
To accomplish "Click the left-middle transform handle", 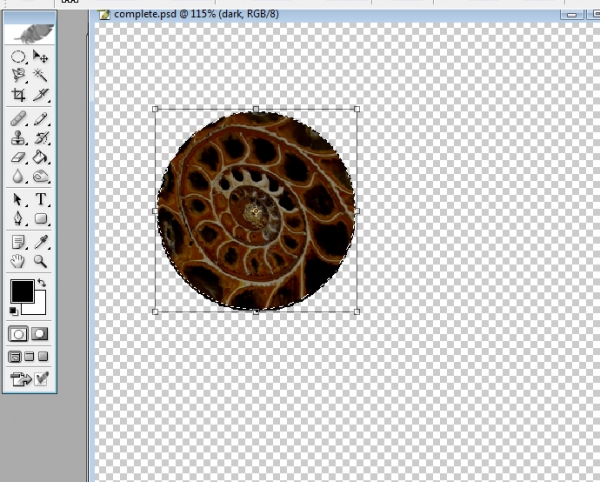I will tap(155, 211).
